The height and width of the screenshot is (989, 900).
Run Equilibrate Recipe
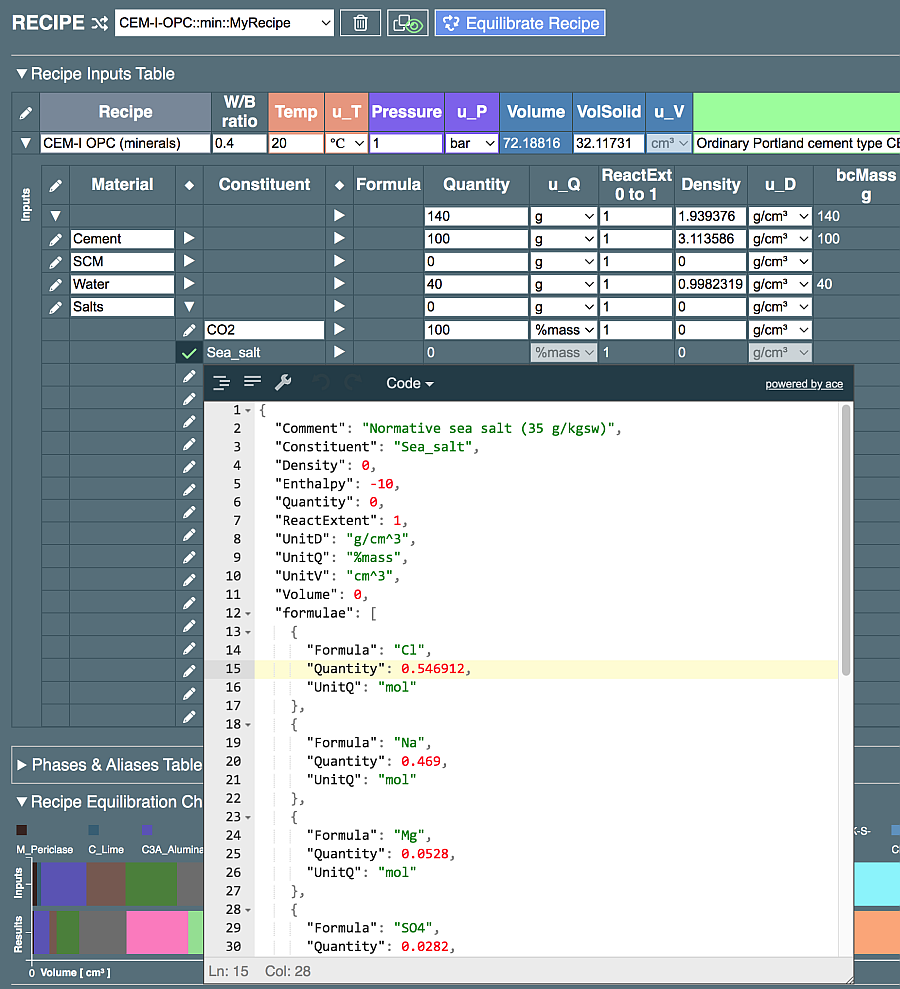tap(519, 22)
